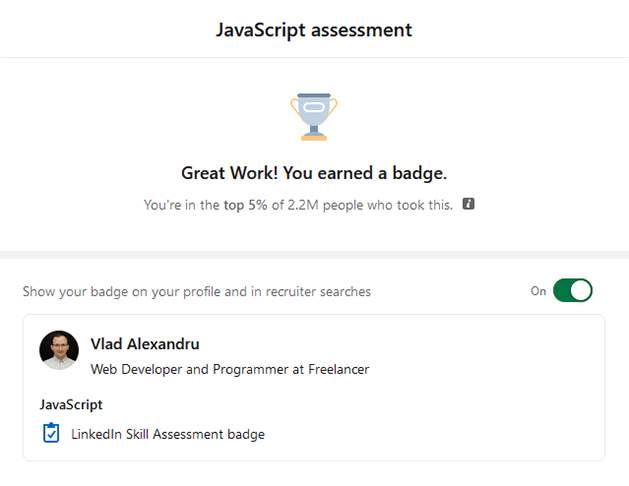Viewport: 629px width, 486px height.
Task: Click the gray section divider bar
Action: [314, 255]
